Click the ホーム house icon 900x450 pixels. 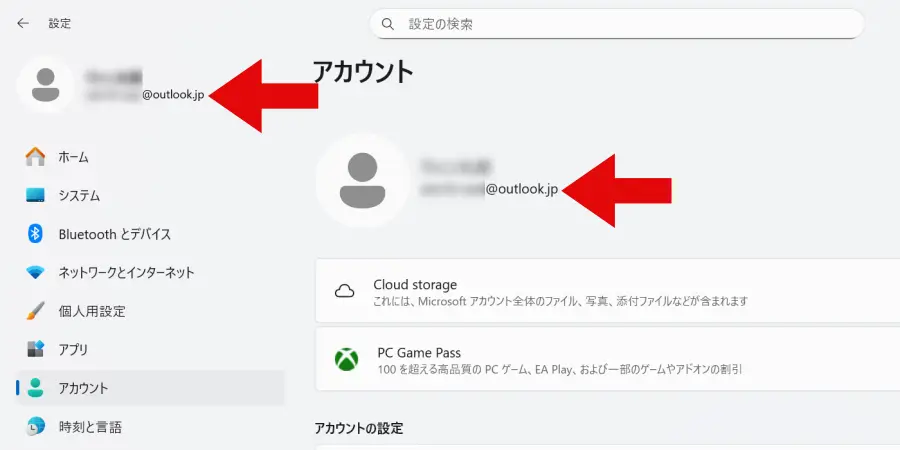pos(36,157)
